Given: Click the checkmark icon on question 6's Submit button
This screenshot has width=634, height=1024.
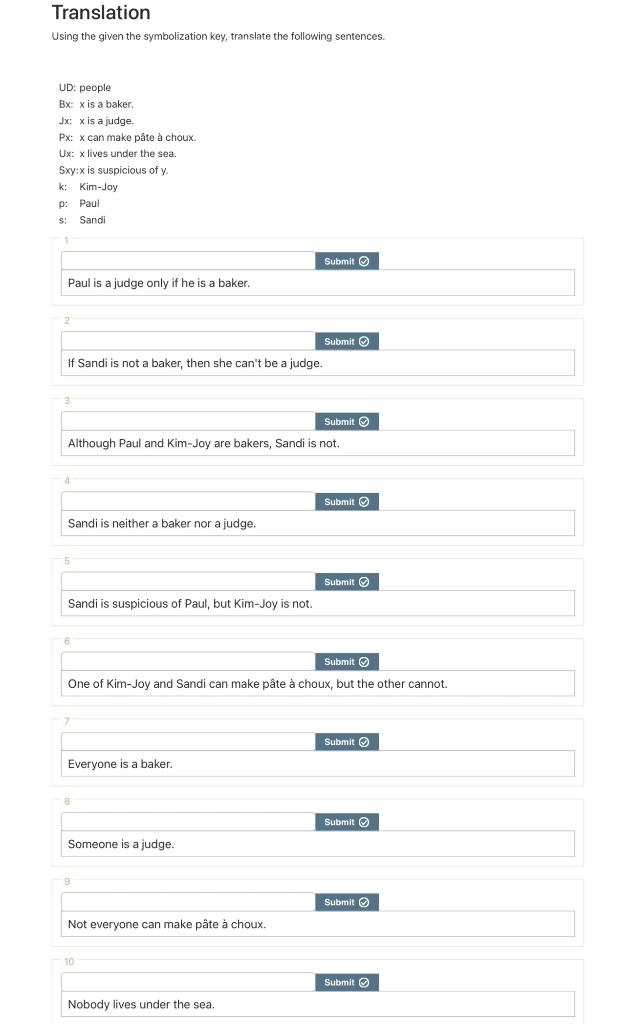Looking at the screenshot, I should [x=364, y=661].
